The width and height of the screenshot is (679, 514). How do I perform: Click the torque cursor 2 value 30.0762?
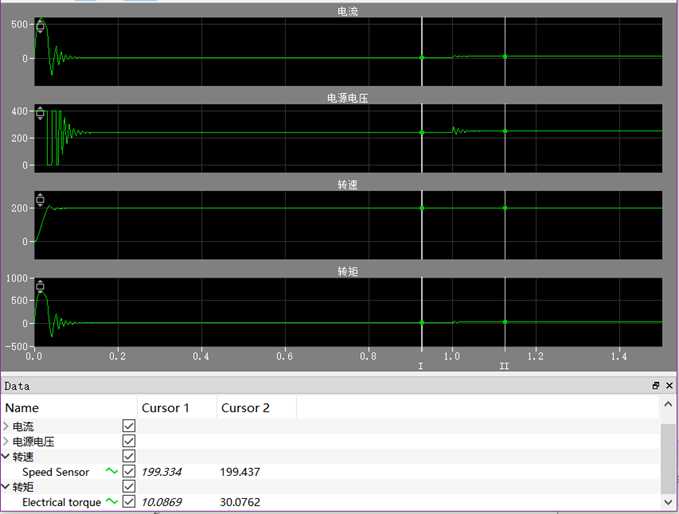[x=240, y=502]
